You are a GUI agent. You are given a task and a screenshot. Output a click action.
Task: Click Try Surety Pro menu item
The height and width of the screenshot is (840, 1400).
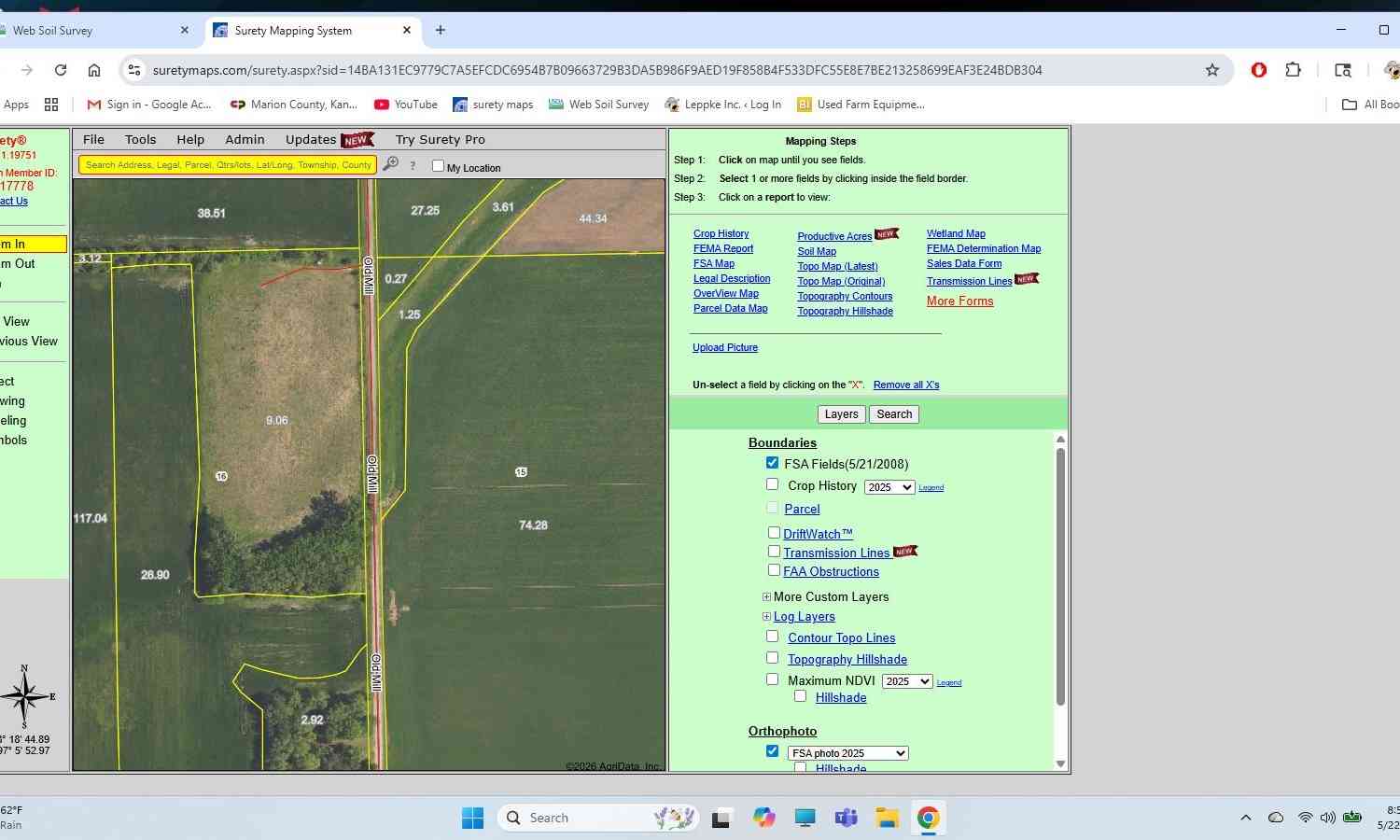point(441,139)
